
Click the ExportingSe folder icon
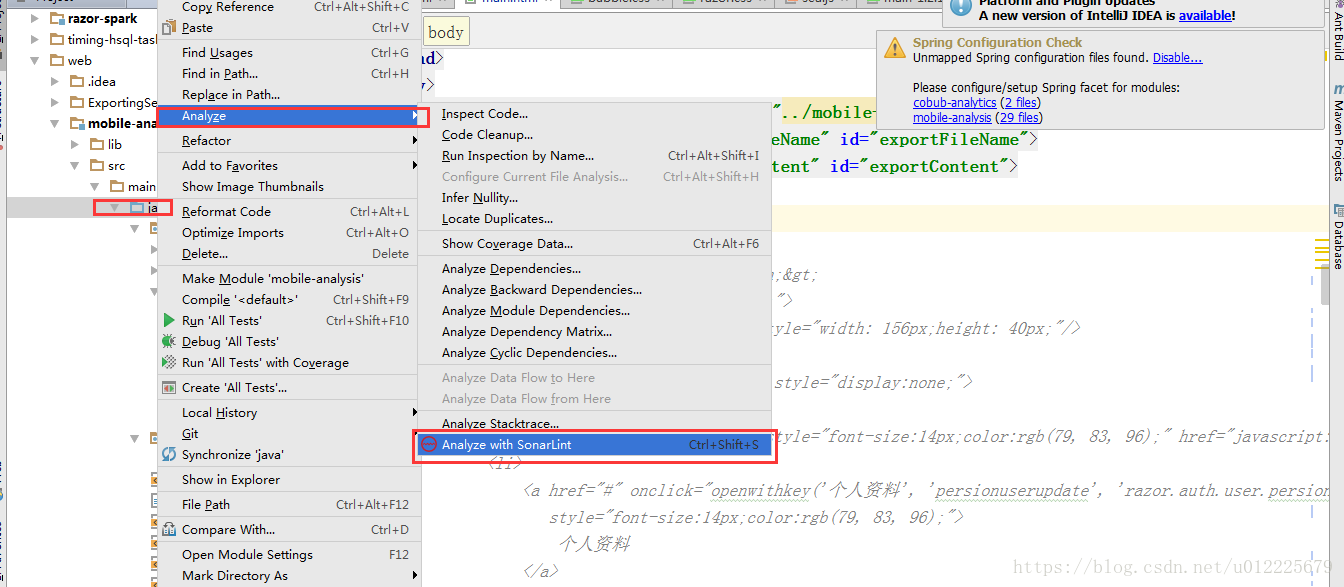tap(77, 102)
